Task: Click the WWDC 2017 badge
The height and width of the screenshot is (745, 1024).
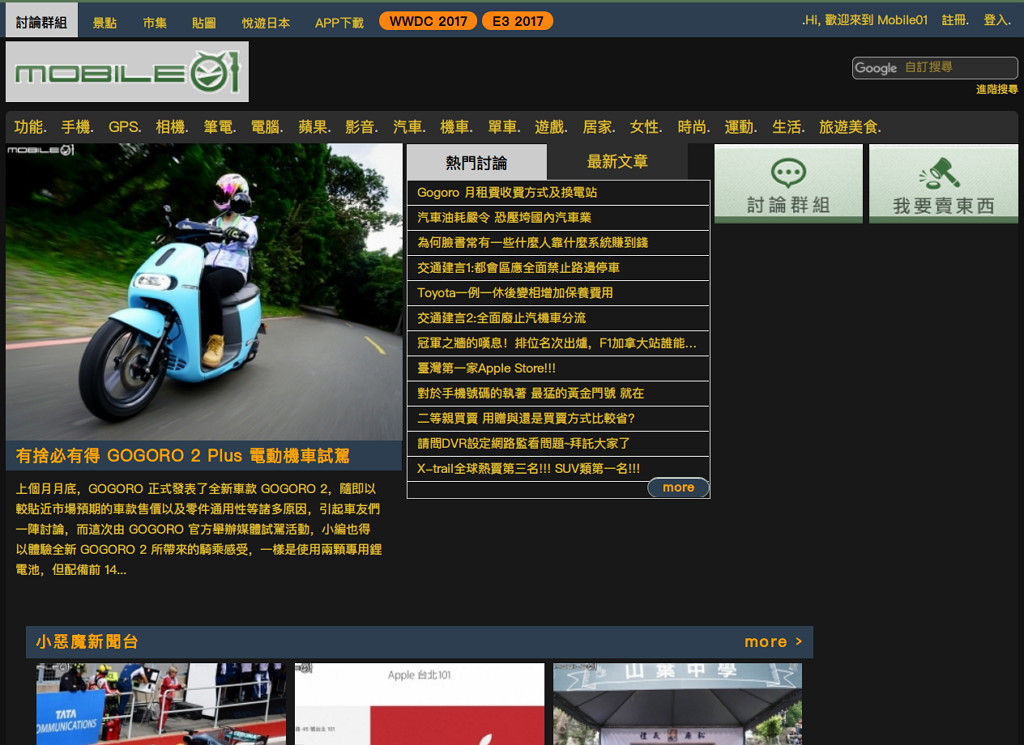Action: click(428, 21)
